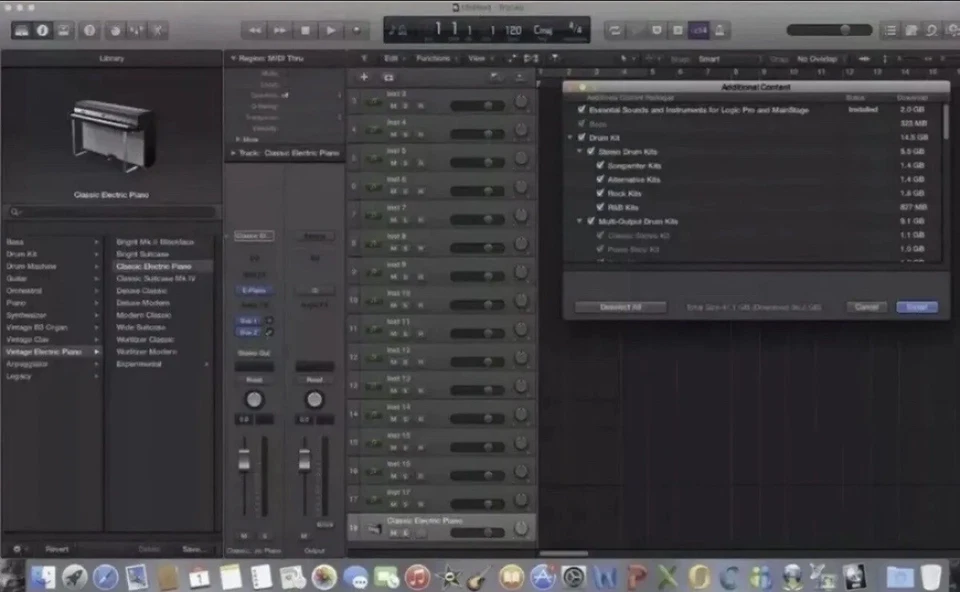Open the Inspector with the info icon
Viewport: 960px width, 592px height.
click(x=43, y=31)
